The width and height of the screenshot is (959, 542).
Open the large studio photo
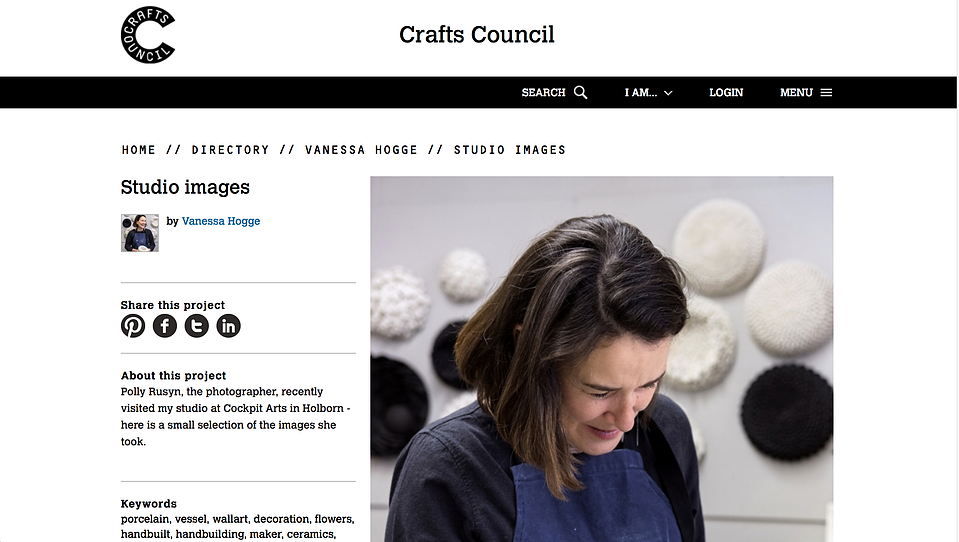click(x=601, y=359)
